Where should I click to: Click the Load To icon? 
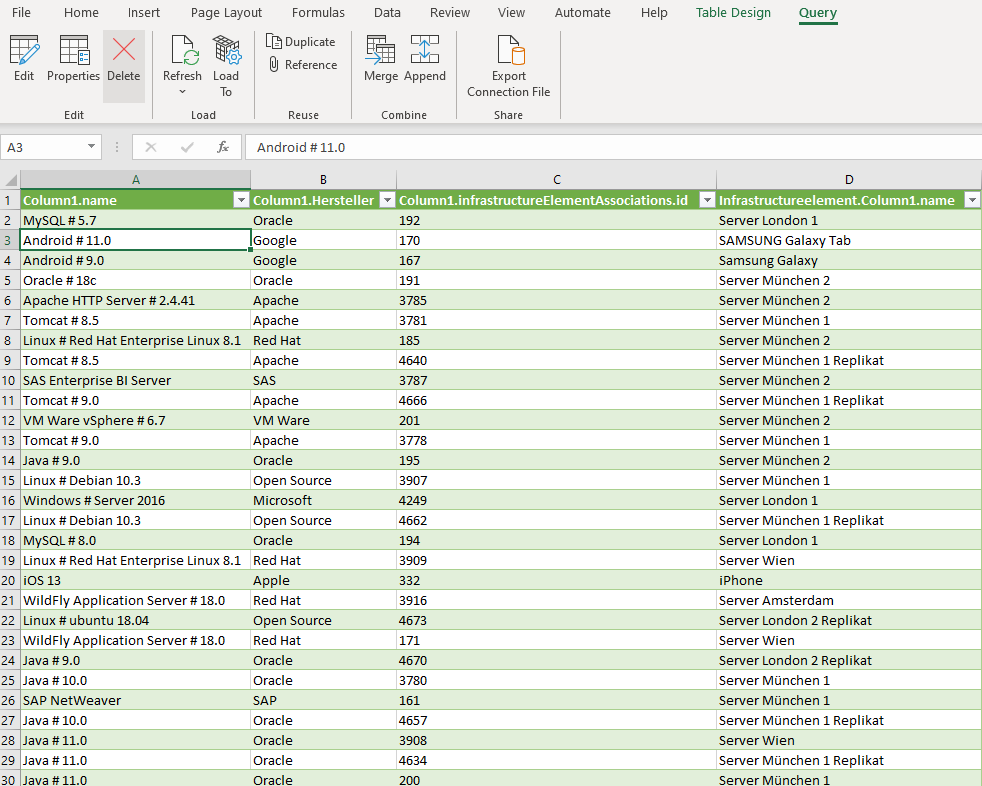tap(226, 60)
